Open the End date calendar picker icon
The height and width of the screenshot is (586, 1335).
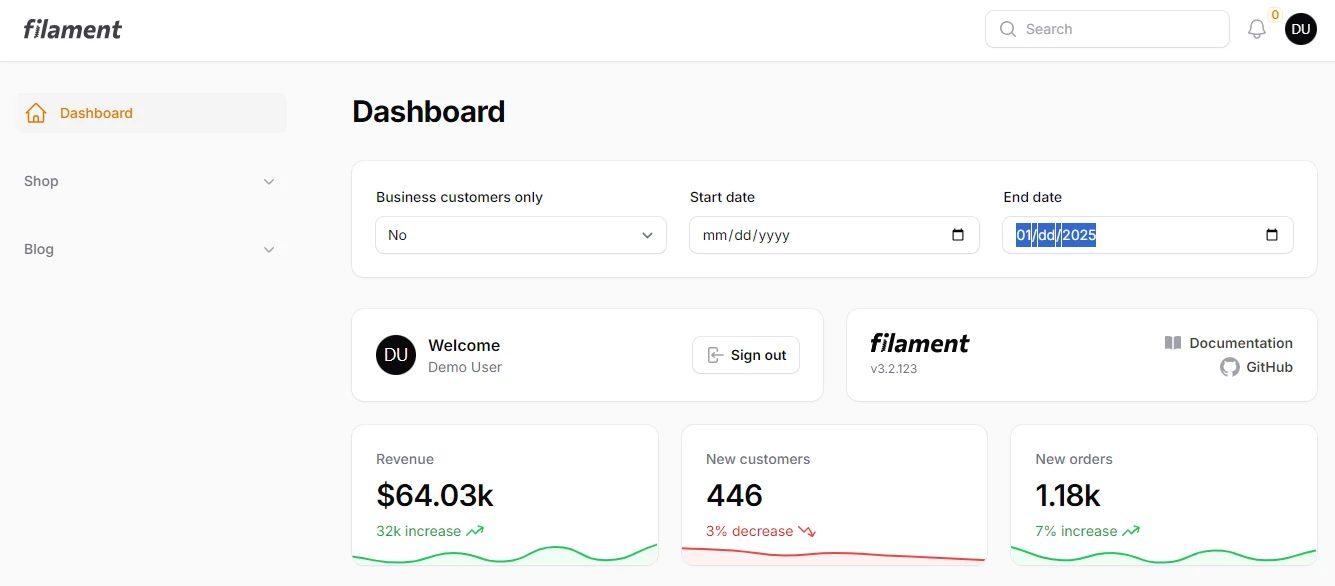[x=1271, y=235]
